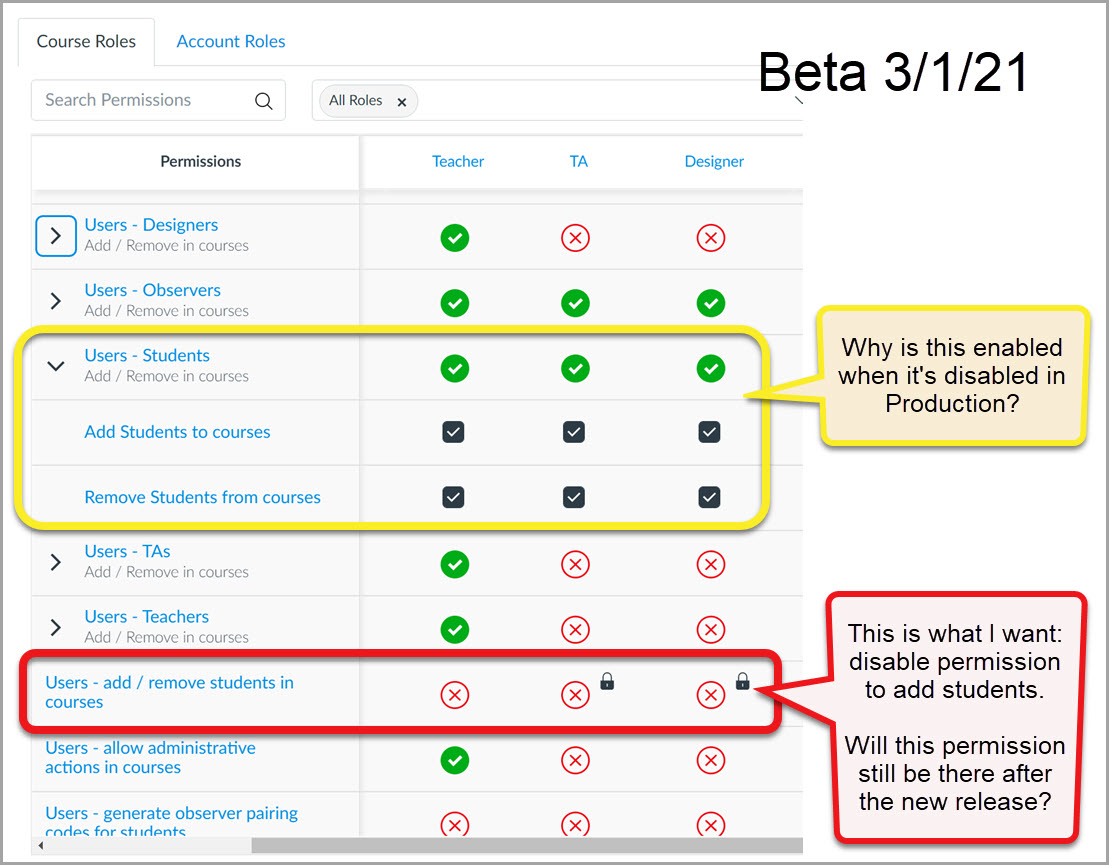Uncheck TA's Remove Students from courses checkbox

click(574, 497)
